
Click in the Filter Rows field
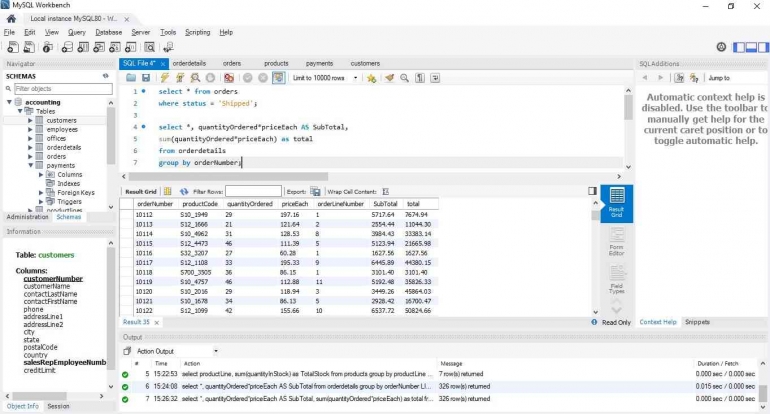pos(253,192)
